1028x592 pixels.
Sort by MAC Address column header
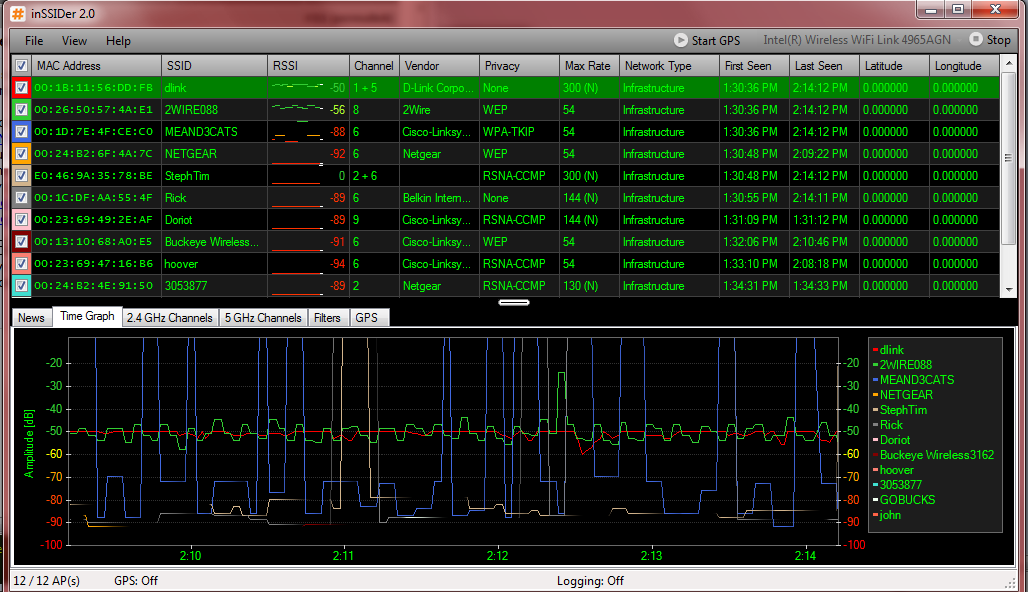point(96,66)
